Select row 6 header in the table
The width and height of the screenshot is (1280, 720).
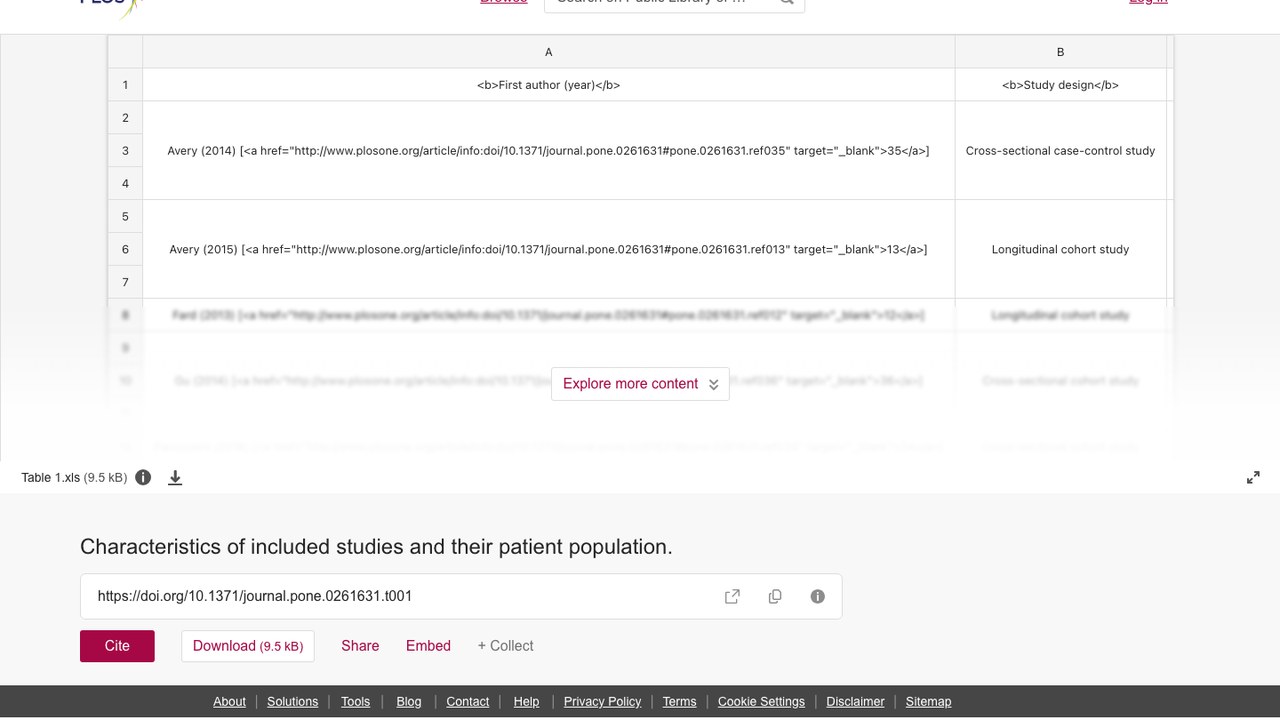[x=125, y=249]
